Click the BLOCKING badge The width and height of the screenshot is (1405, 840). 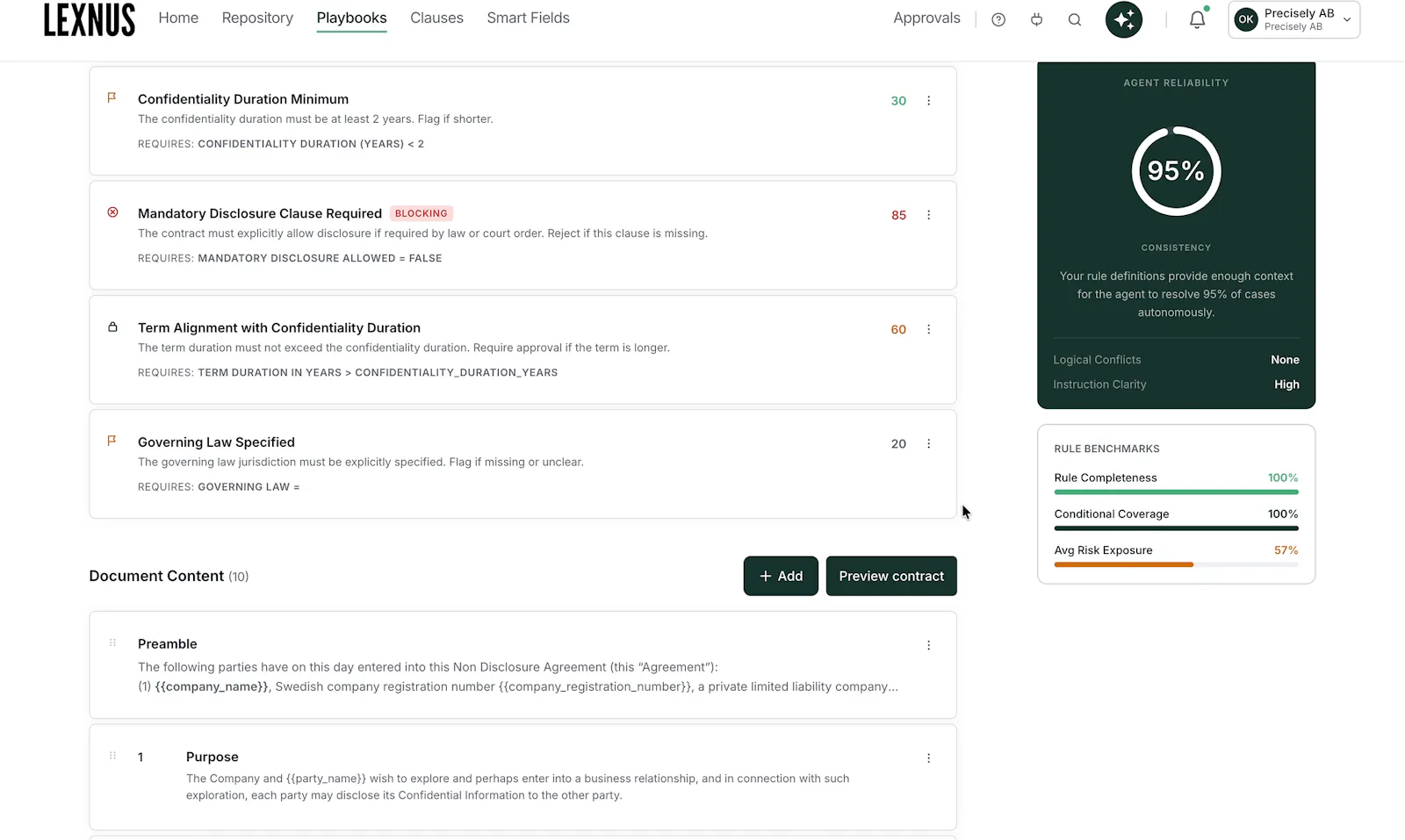pos(421,213)
